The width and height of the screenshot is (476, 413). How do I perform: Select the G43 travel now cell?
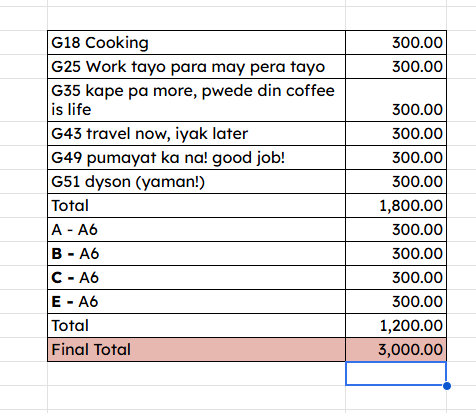[x=196, y=134]
